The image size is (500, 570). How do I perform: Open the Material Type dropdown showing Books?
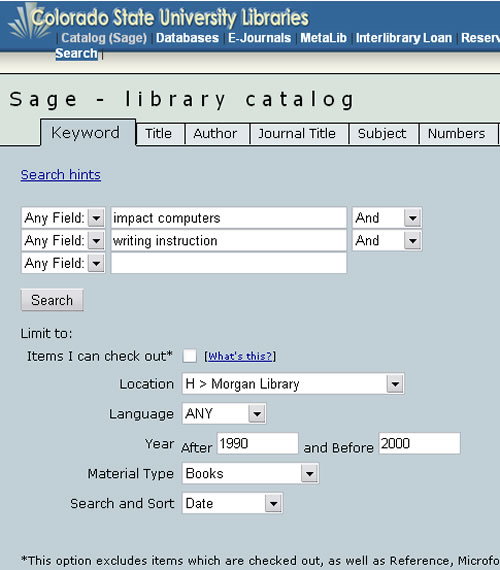coord(251,473)
